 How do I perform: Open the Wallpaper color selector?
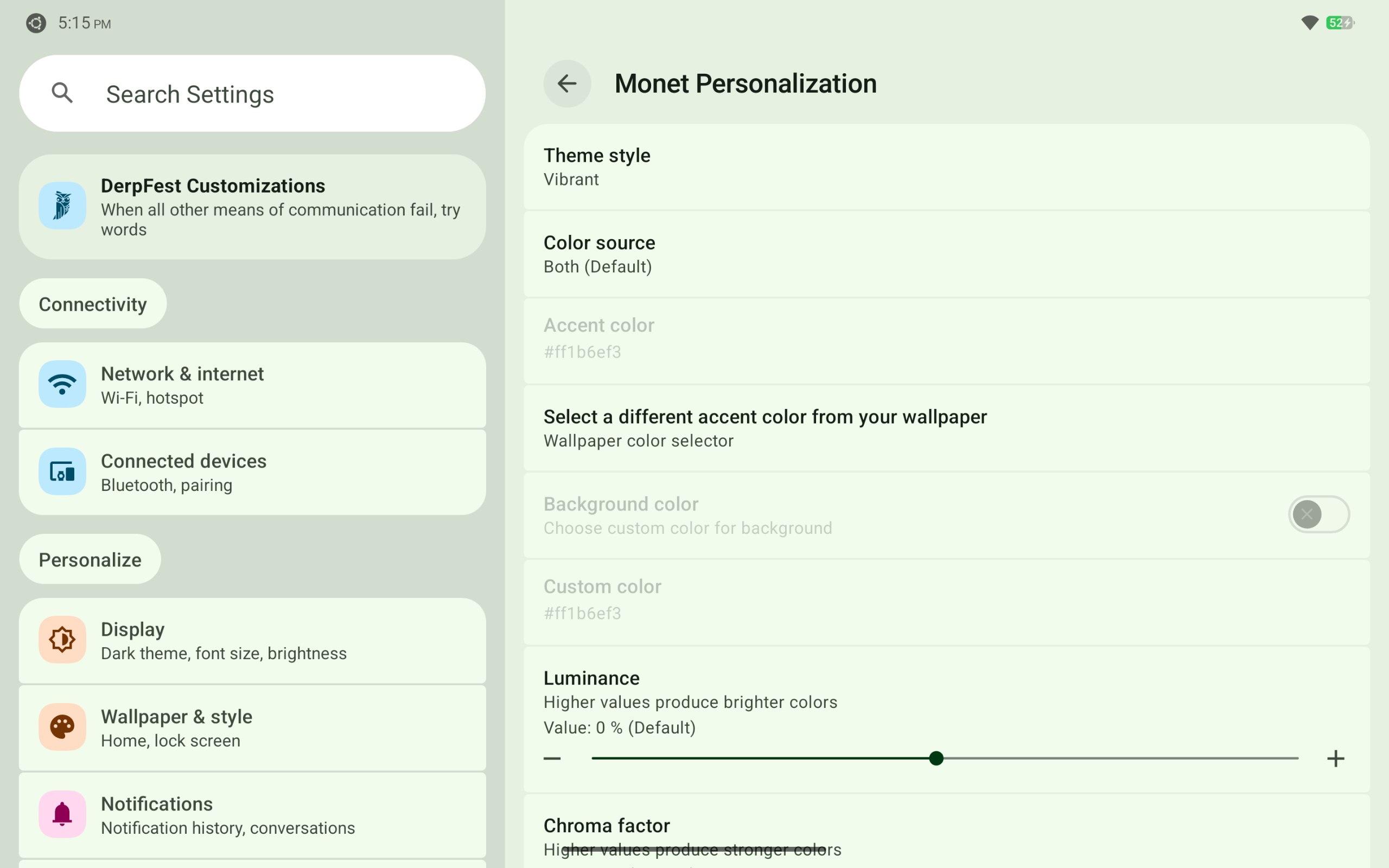coord(946,428)
